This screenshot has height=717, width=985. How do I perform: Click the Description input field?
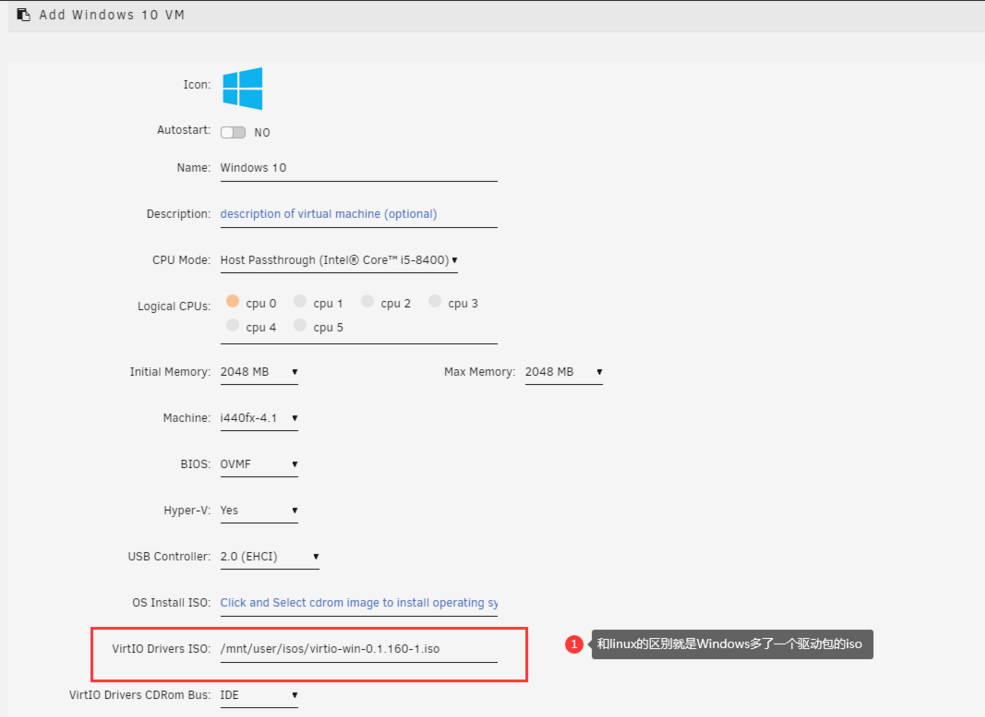359,214
